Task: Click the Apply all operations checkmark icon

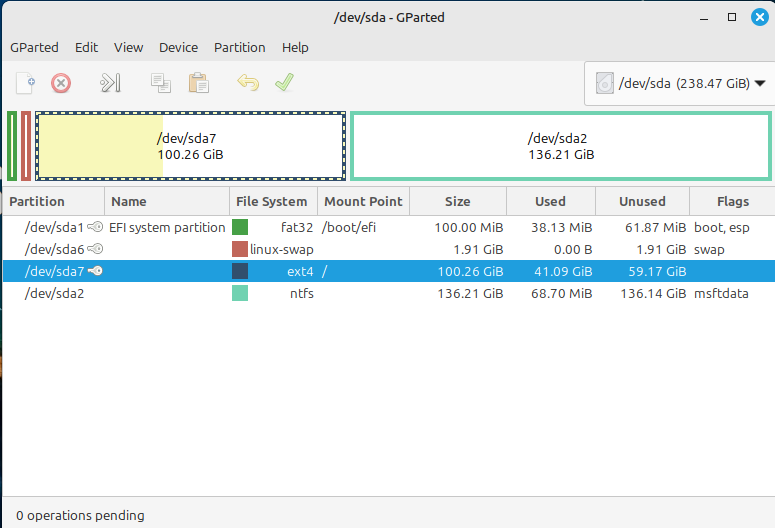Action: pos(284,82)
